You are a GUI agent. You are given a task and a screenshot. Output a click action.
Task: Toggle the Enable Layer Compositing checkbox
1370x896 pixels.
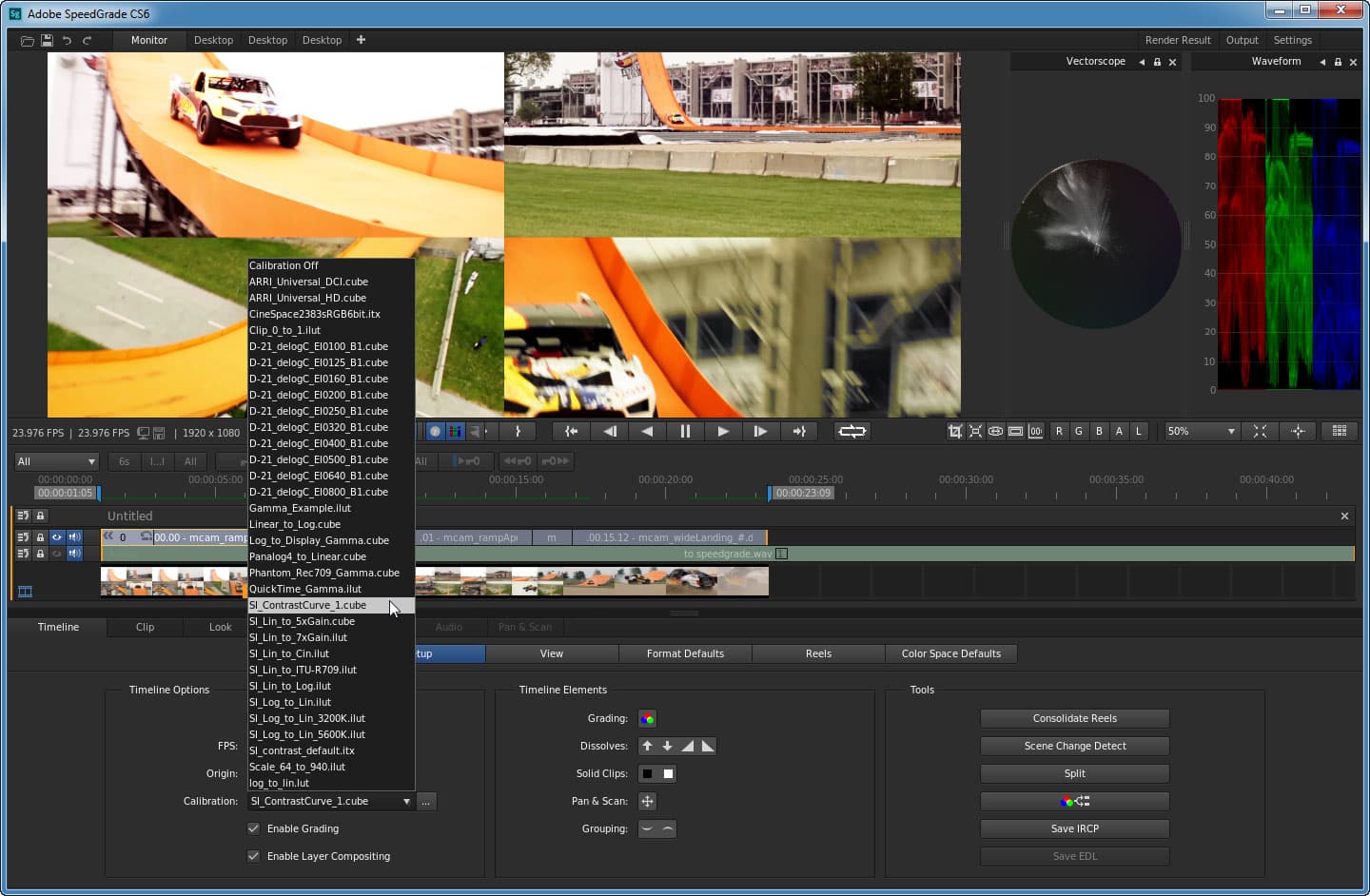coord(254,857)
